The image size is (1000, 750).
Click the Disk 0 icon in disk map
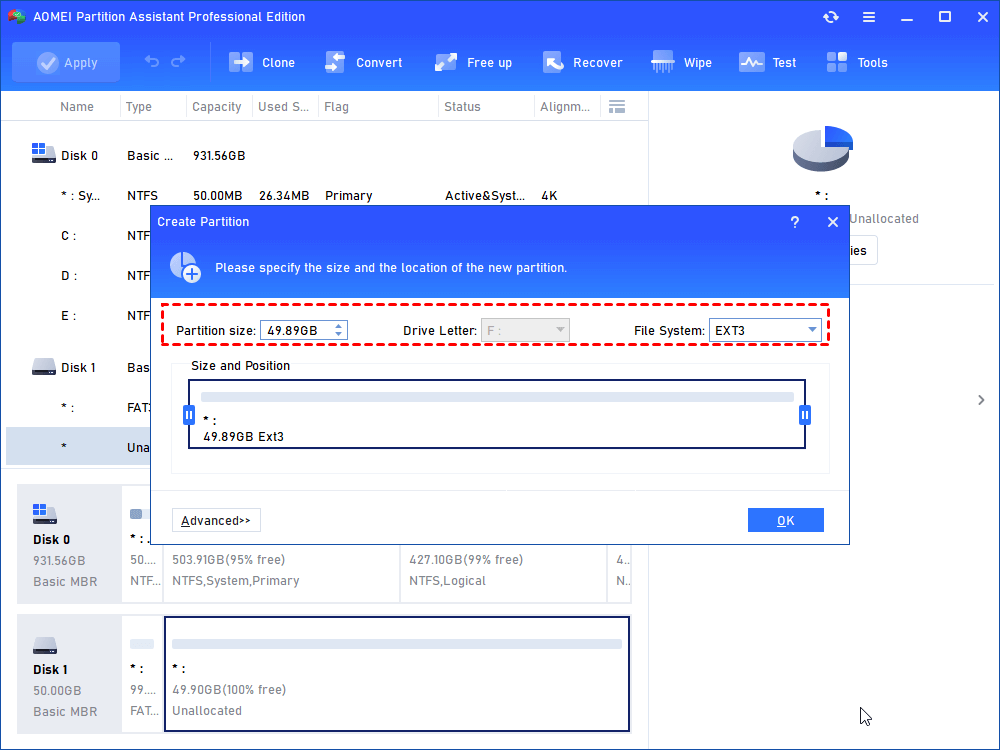(45, 513)
